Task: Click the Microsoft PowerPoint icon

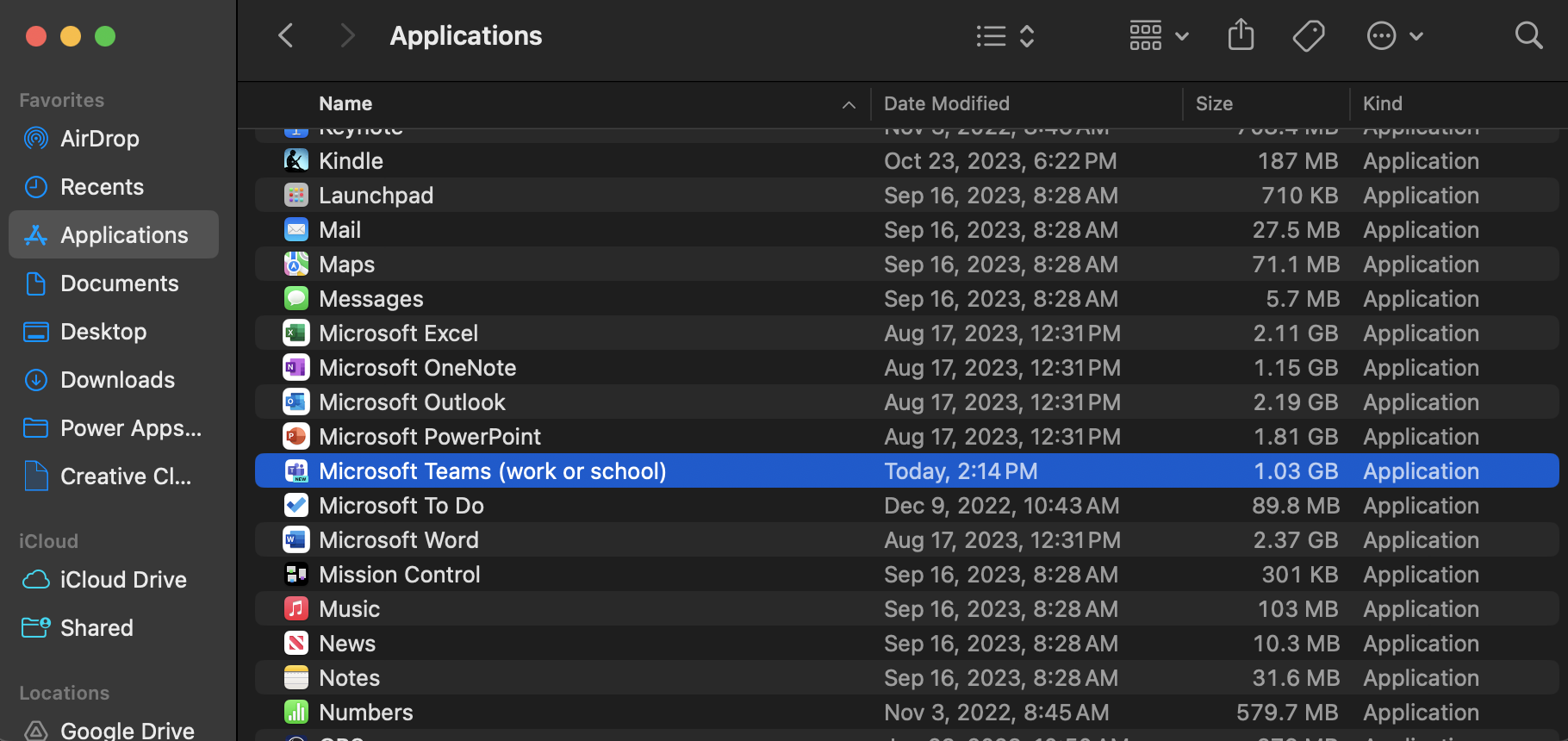Action: [x=296, y=437]
